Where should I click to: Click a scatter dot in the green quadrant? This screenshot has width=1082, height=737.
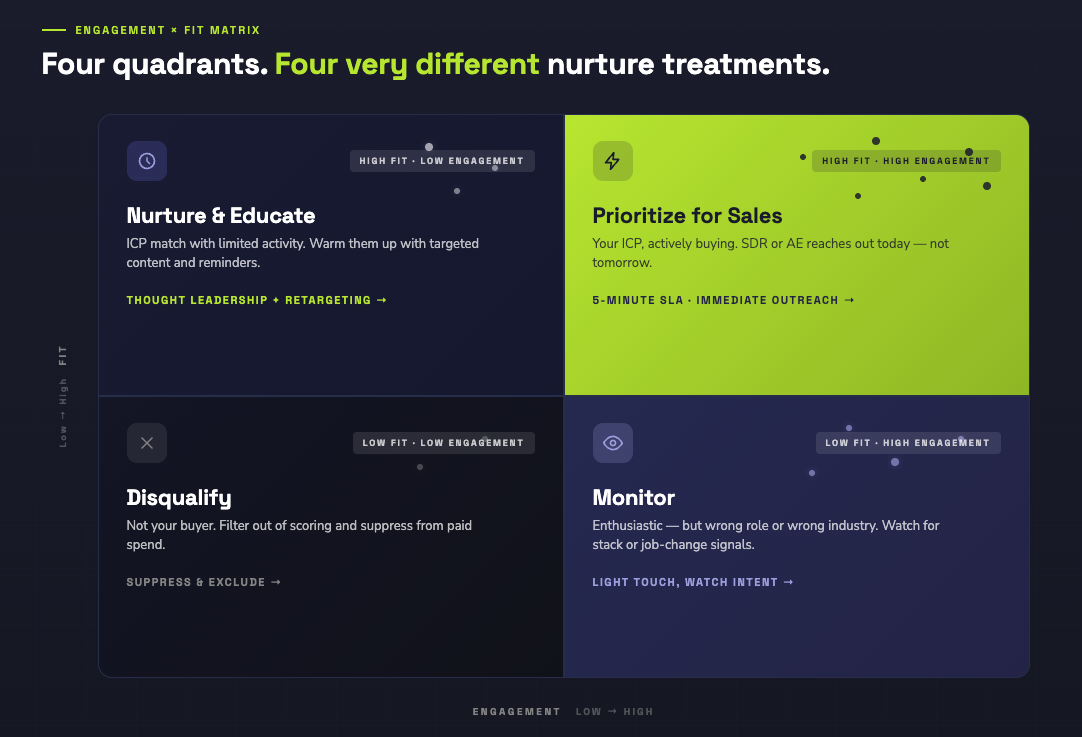click(876, 140)
